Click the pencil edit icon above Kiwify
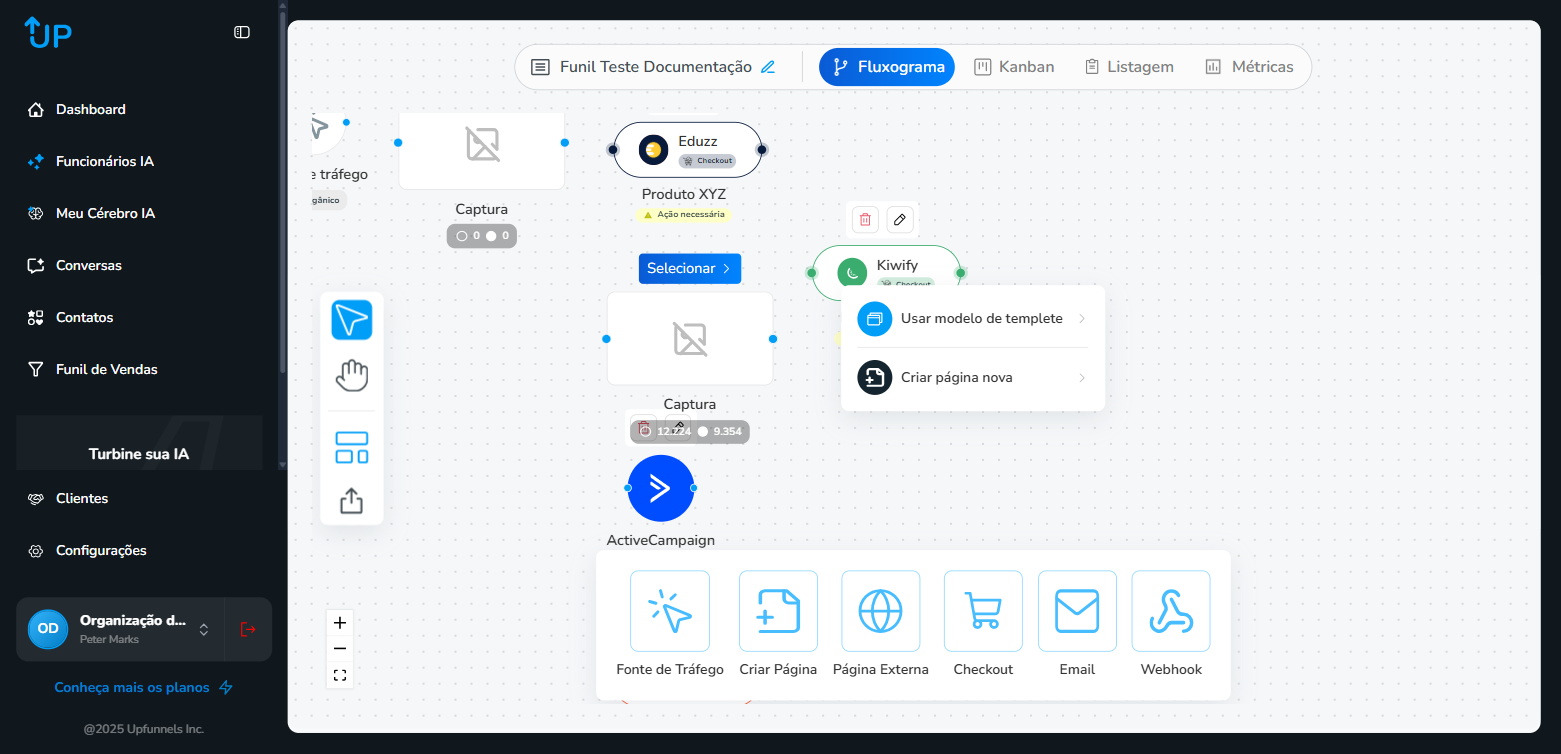 [x=900, y=219]
